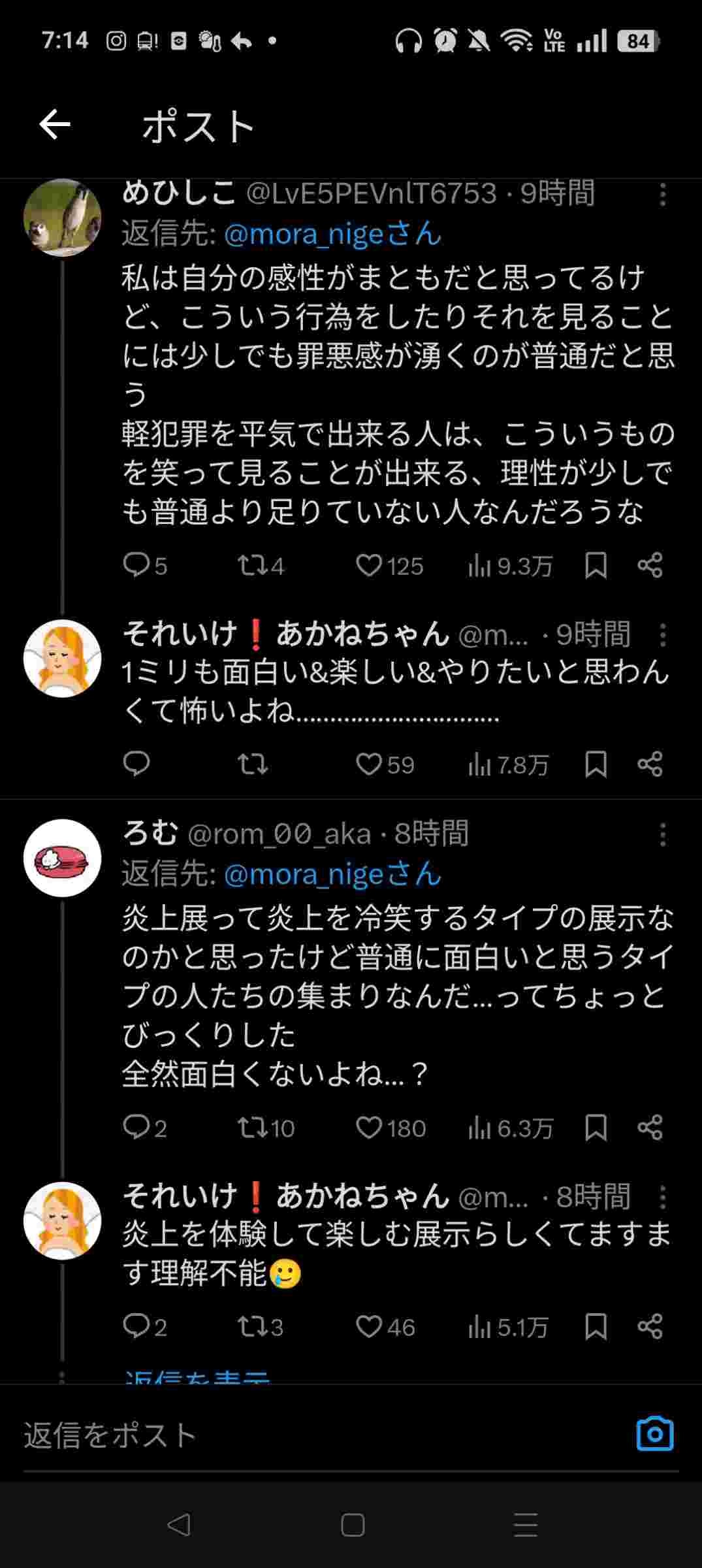Open more options for めひしこ's post
The height and width of the screenshot is (1568, 702).
[663, 195]
